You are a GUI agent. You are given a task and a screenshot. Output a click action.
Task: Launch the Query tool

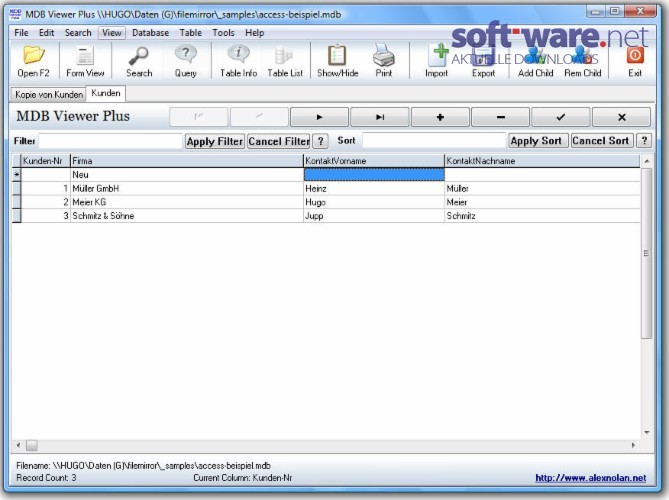[186, 61]
